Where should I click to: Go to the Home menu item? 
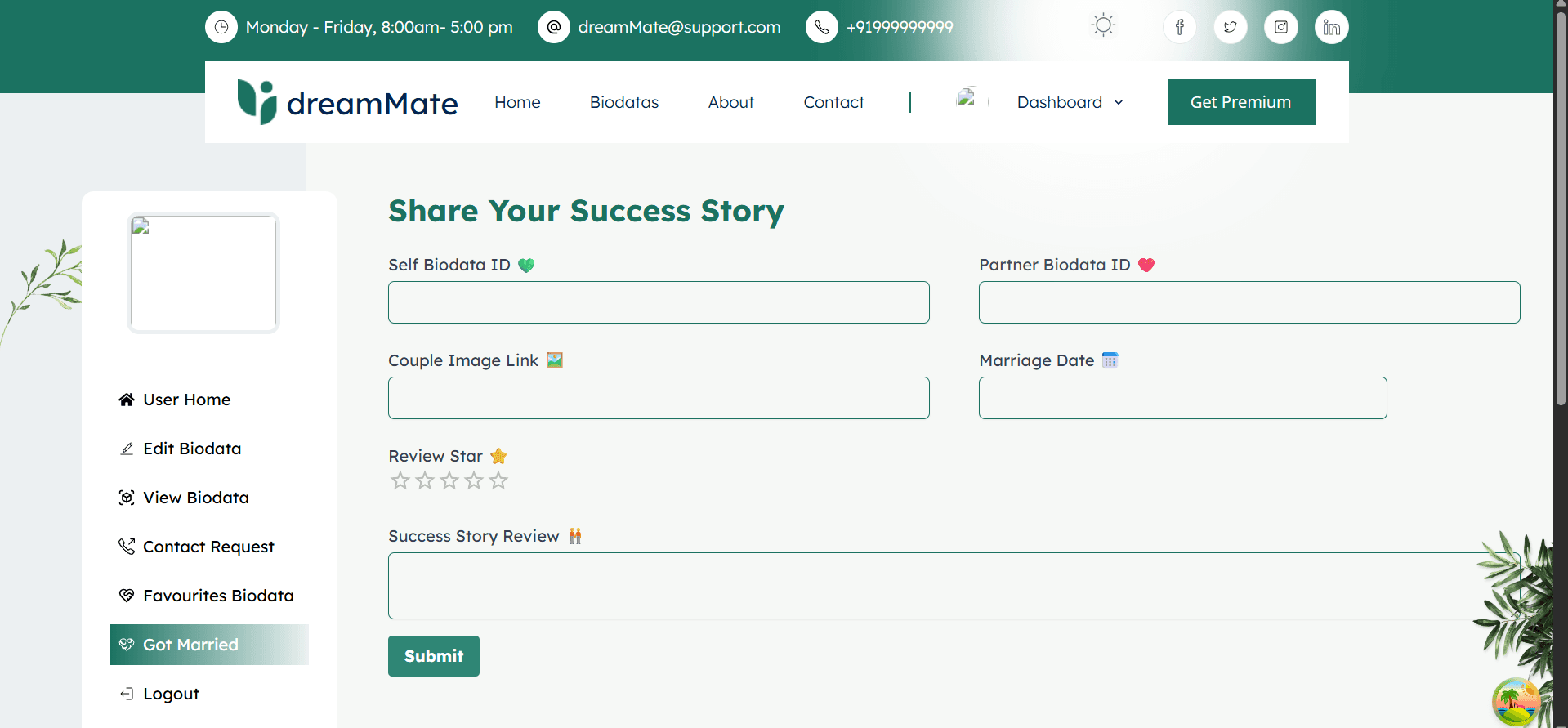[x=517, y=102]
